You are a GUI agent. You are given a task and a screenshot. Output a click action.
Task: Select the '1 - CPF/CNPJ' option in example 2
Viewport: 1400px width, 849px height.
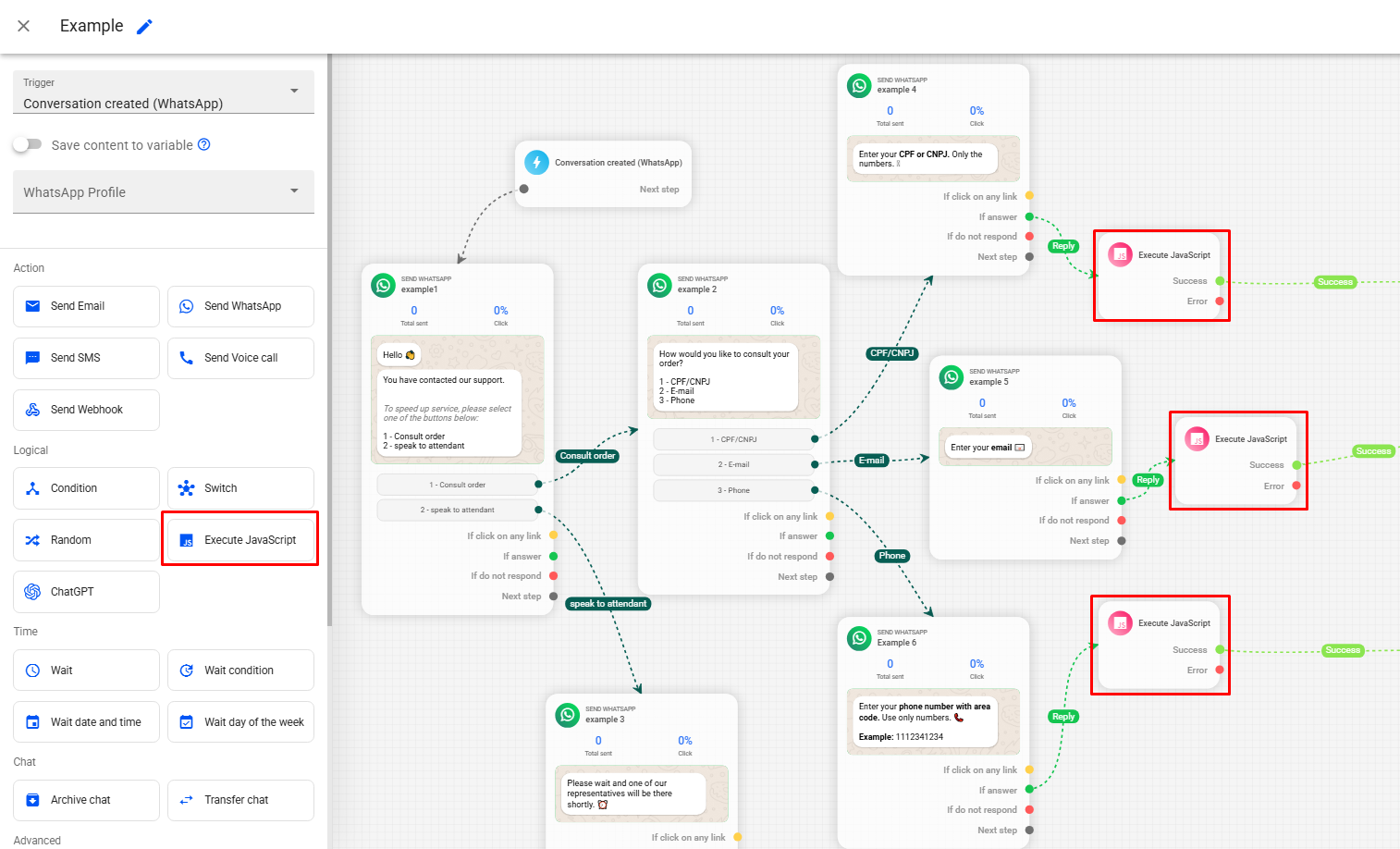pyautogui.click(x=732, y=439)
